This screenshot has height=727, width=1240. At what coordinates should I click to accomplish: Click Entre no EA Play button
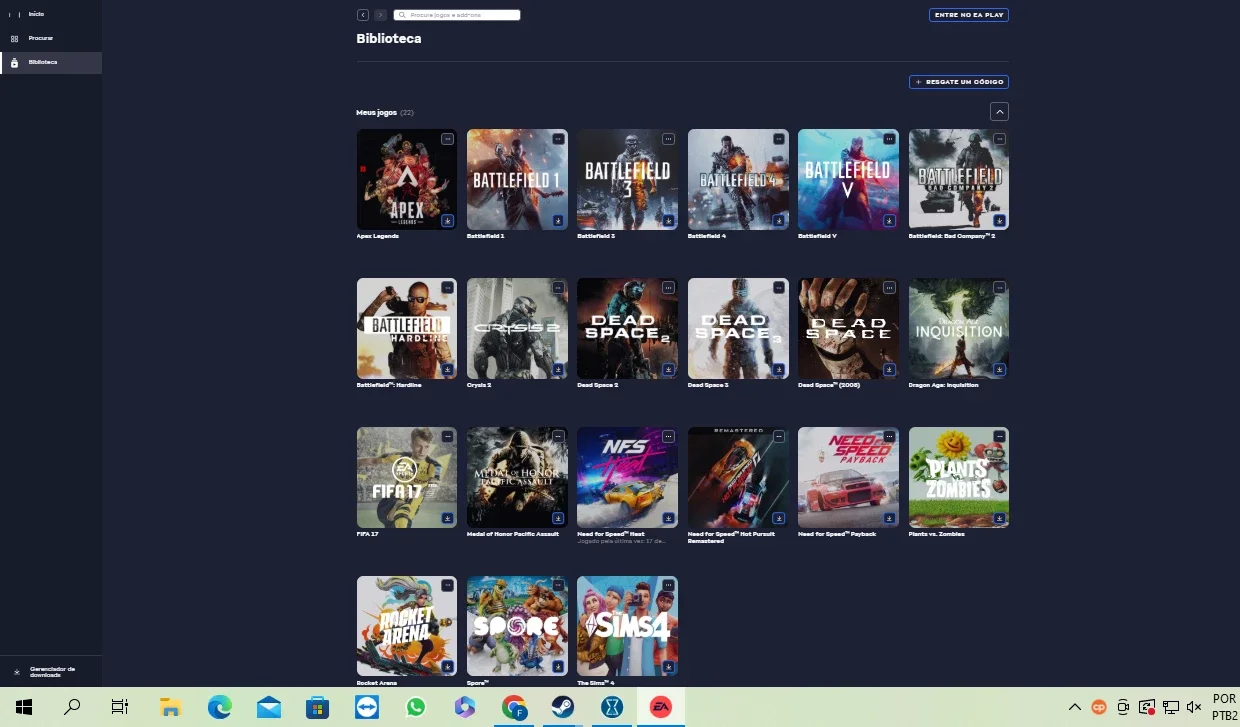pos(969,15)
